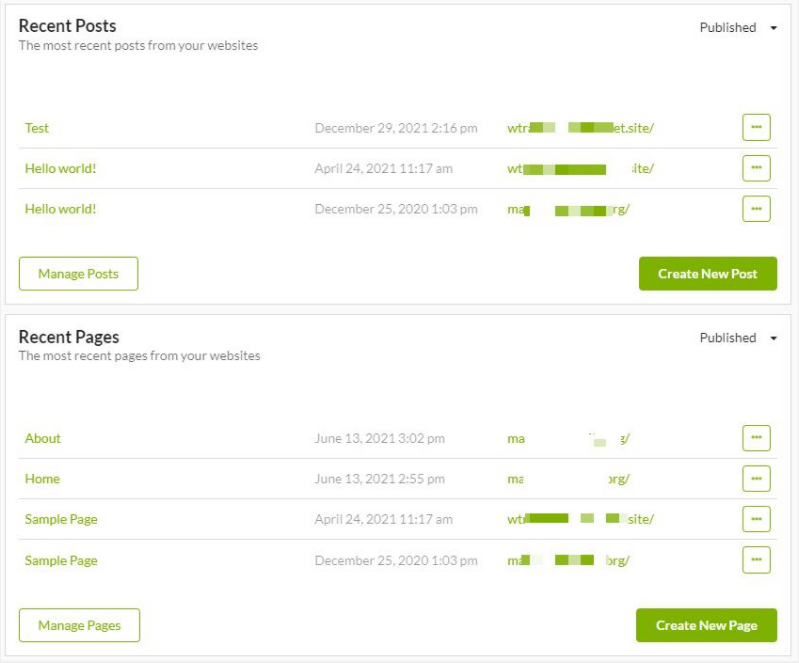
Task: Open the Home page link
Action: pos(42,479)
